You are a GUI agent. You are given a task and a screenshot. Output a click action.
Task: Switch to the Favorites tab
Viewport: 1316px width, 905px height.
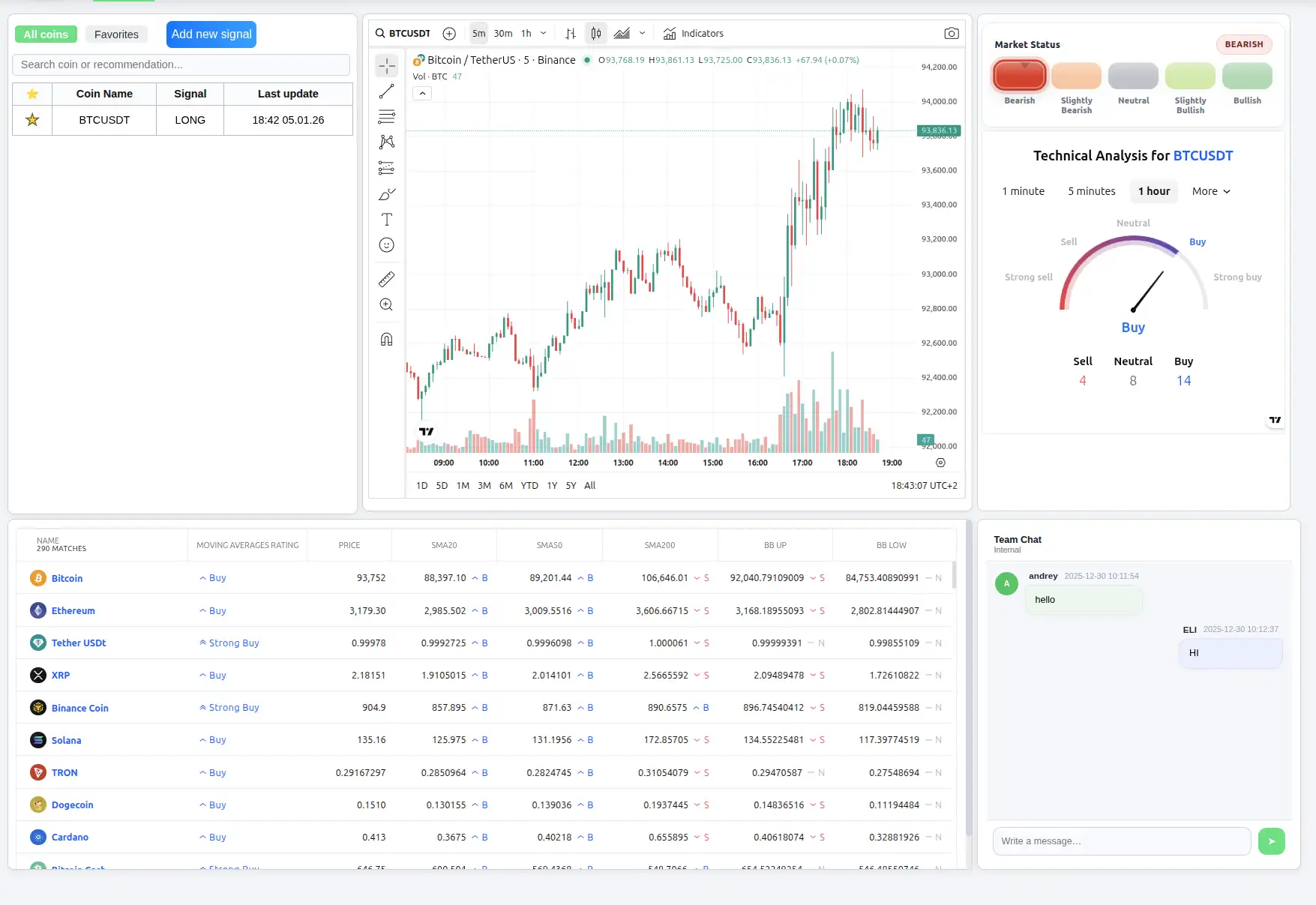(116, 34)
